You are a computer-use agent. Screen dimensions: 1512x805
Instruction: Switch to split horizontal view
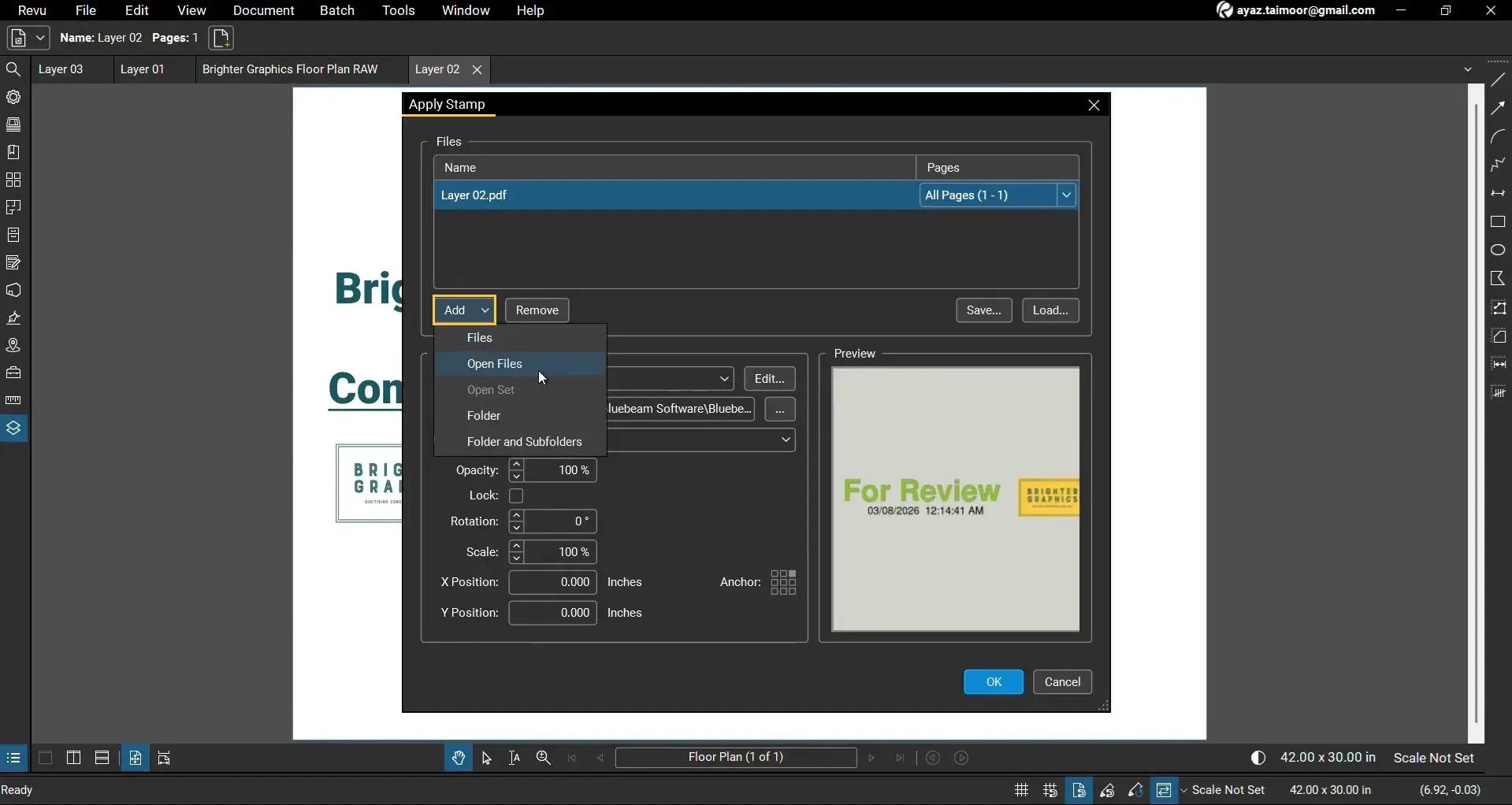click(102, 759)
